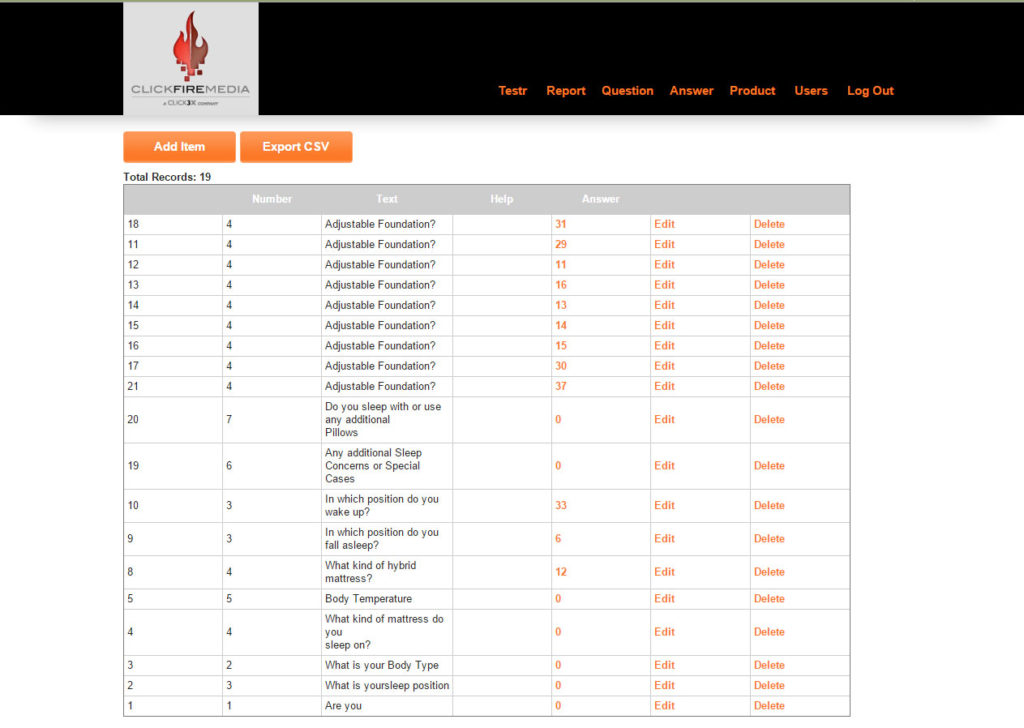This screenshot has width=1024, height=728.
Task: Click Log Out in the navigation
Action: pos(870,91)
